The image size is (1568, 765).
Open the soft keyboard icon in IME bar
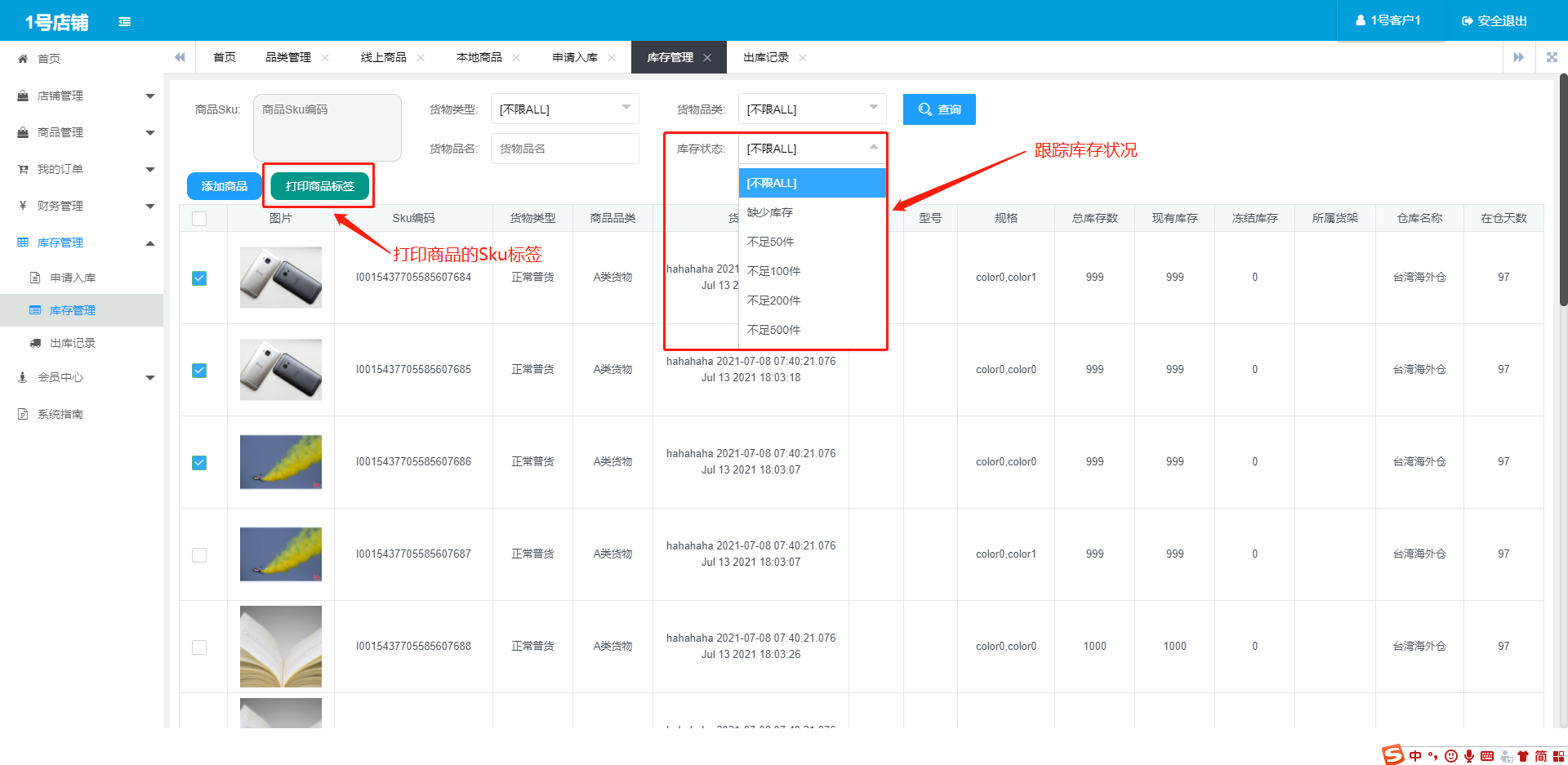pos(1487,756)
